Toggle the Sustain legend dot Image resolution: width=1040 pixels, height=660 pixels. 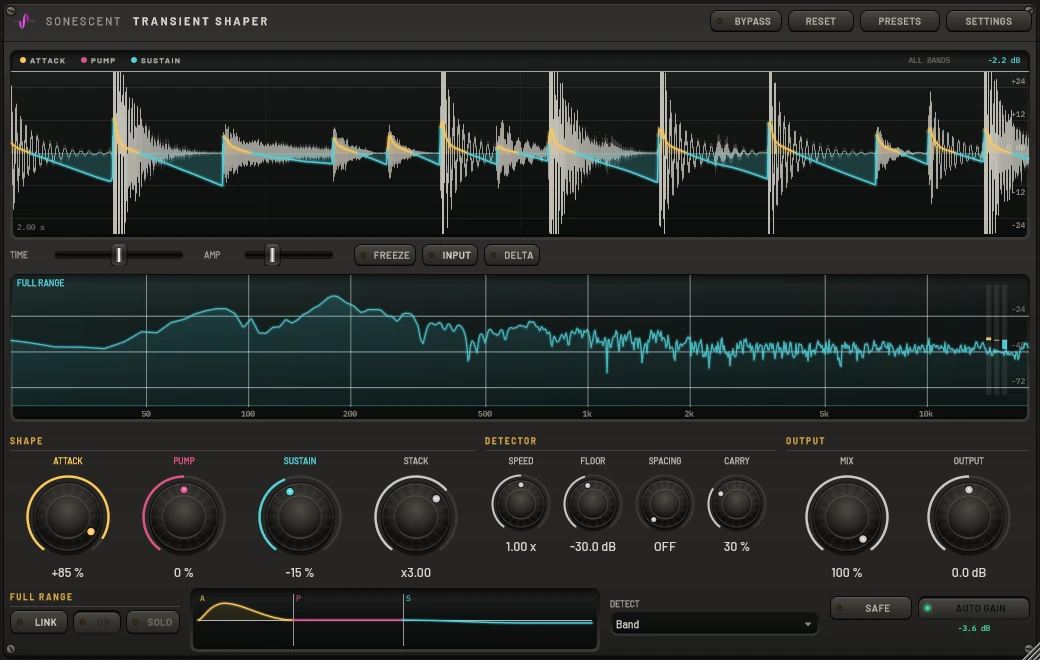point(134,60)
